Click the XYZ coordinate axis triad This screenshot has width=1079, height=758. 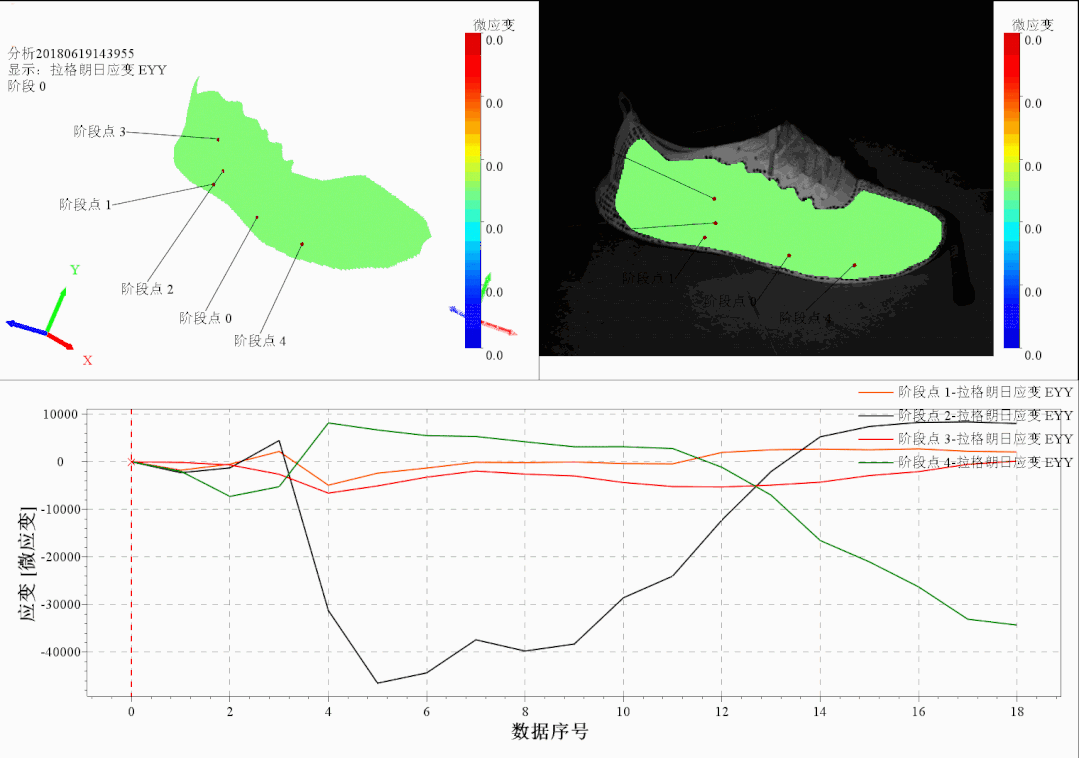[45, 322]
